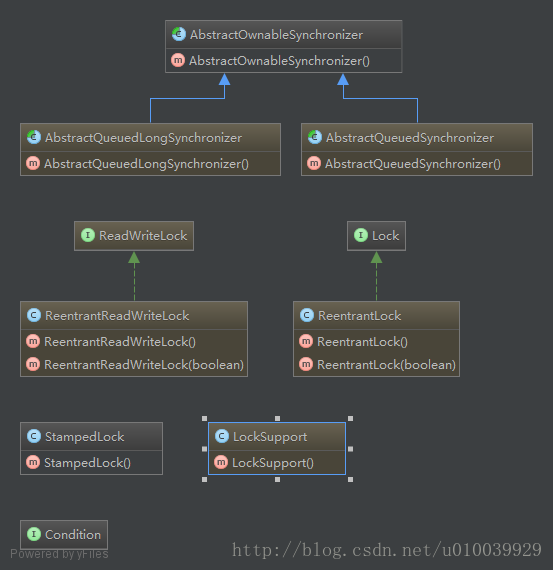Click the StampedLock() method icon
This screenshot has width=553, height=570.
[33, 462]
